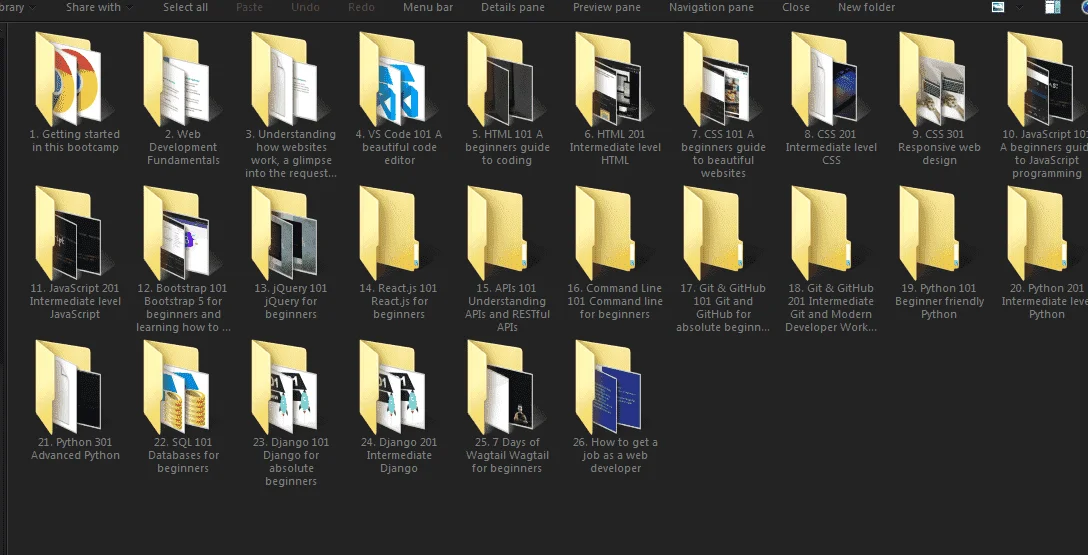Open the Share with dropdown menu

coord(100,8)
